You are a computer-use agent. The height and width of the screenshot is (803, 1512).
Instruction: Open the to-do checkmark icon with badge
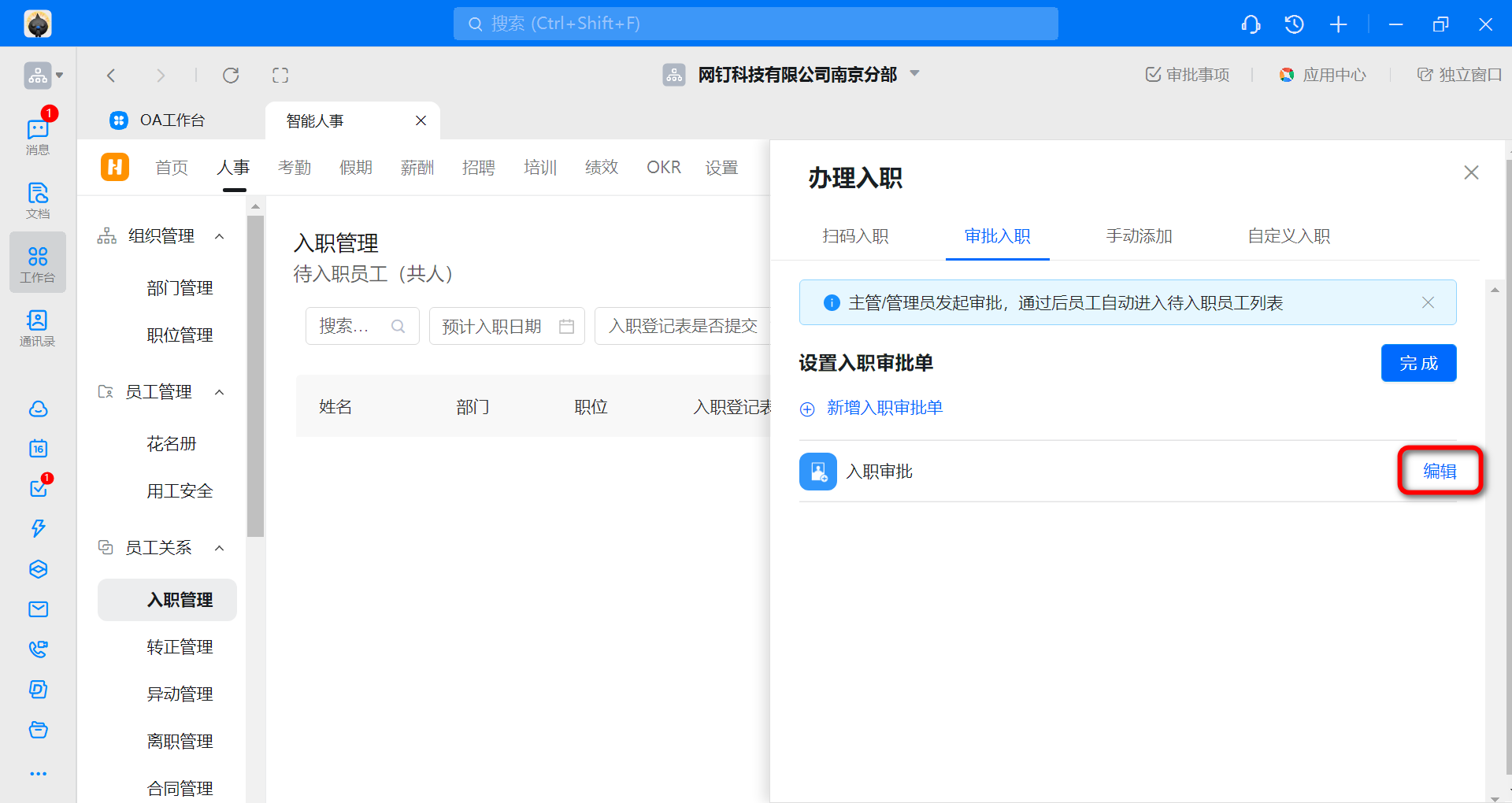(x=38, y=488)
